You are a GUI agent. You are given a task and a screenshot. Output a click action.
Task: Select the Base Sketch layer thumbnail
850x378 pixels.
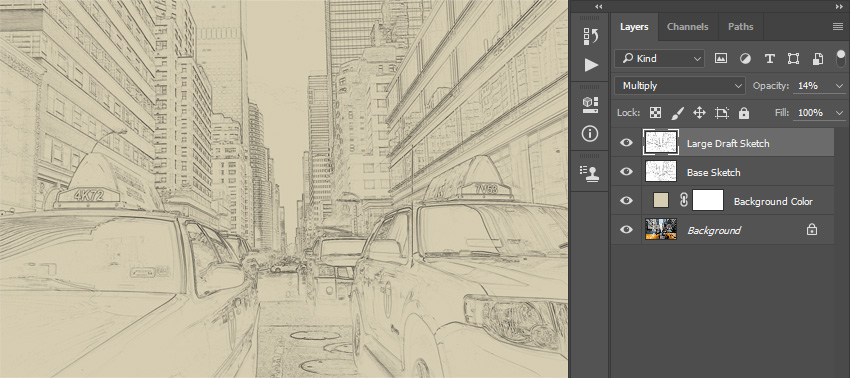pyautogui.click(x=661, y=171)
